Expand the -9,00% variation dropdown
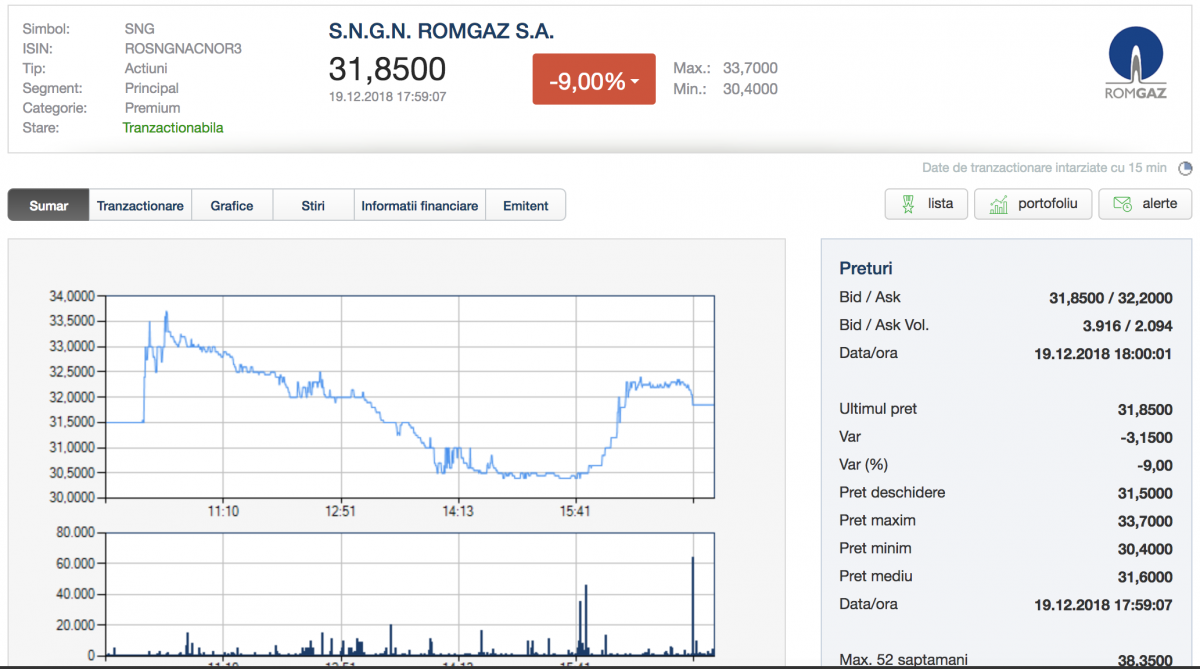This screenshot has width=1200, height=669. pyautogui.click(x=593, y=80)
